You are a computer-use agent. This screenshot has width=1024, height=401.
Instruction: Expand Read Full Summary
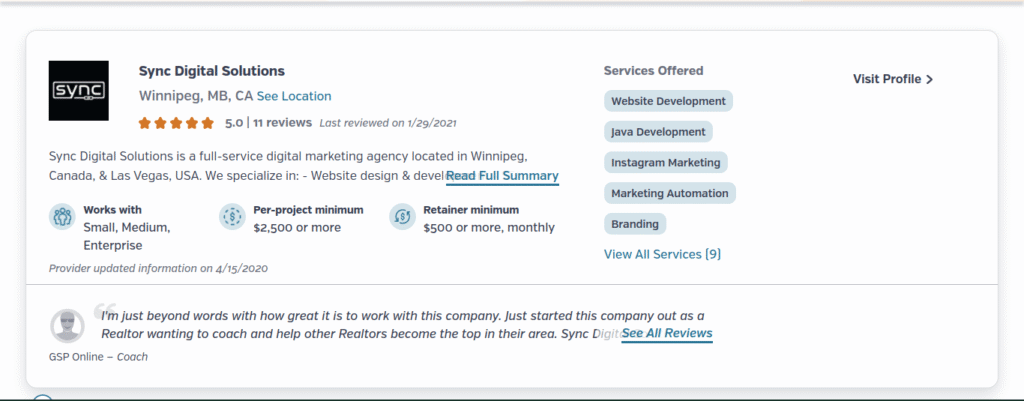[x=502, y=176]
